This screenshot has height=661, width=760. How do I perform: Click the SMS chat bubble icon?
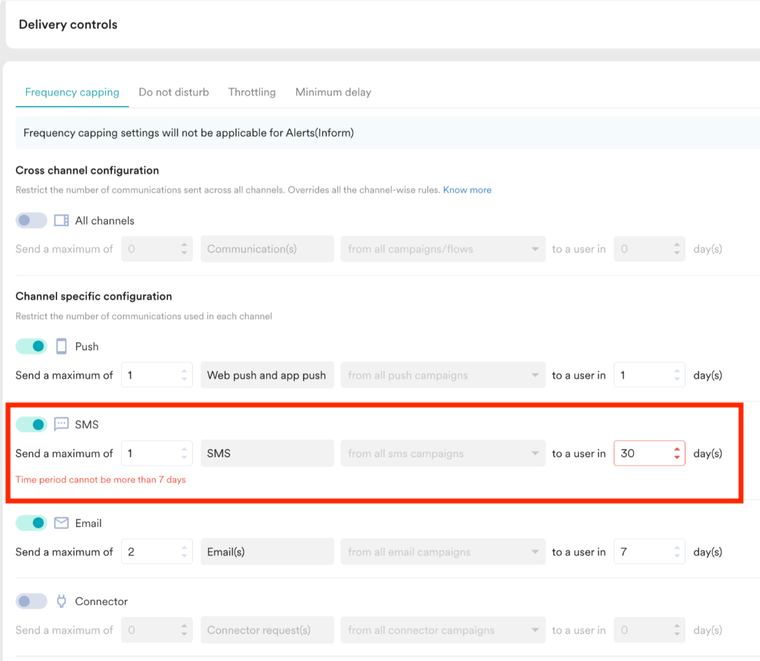[x=61, y=424]
